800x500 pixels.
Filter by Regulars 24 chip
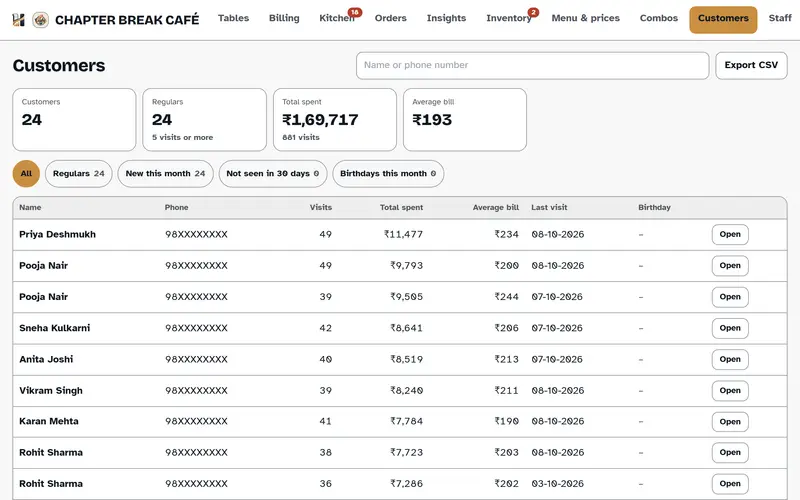[x=79, y=173]
